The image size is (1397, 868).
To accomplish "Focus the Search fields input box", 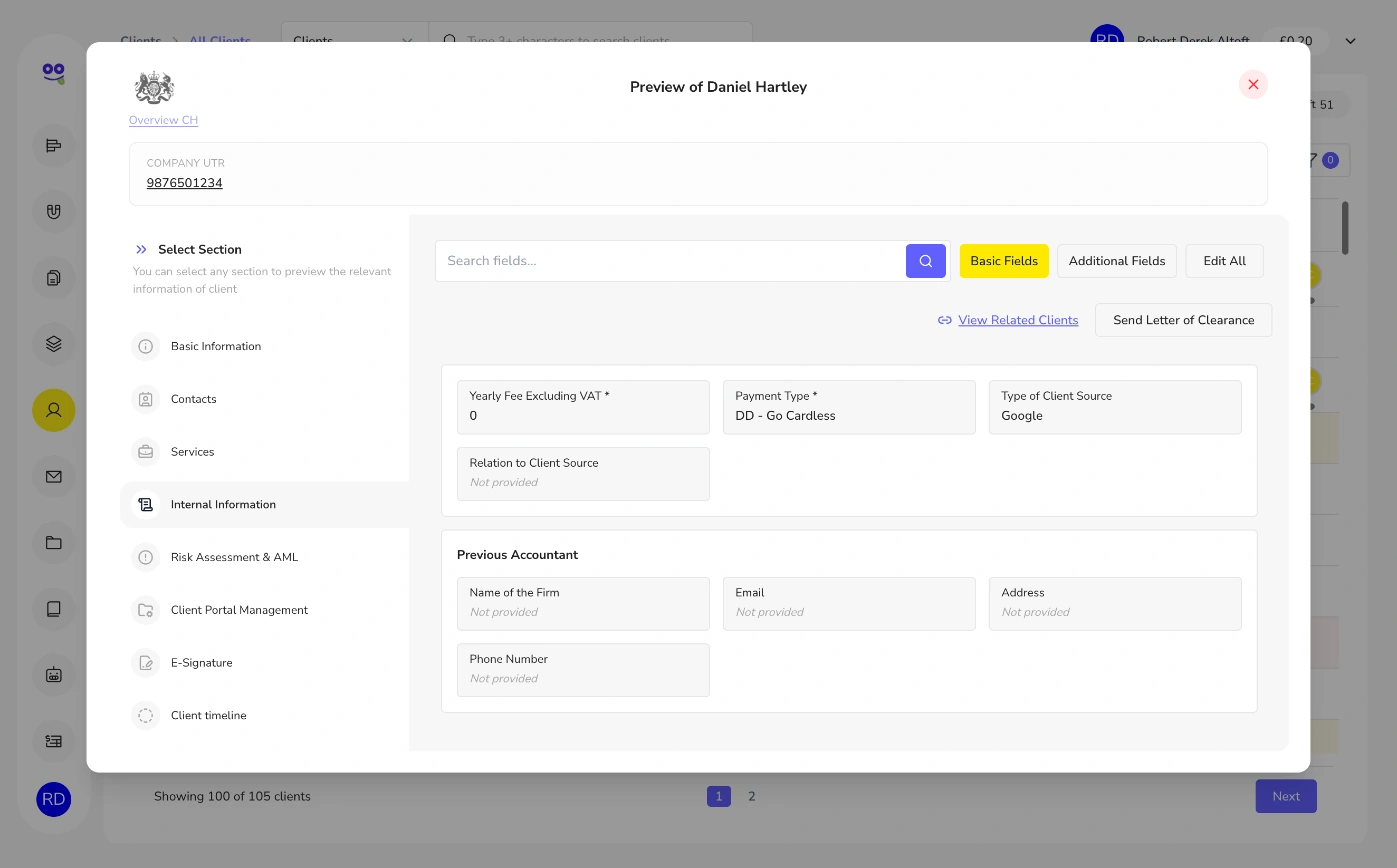I will click(x=671, y=261).
